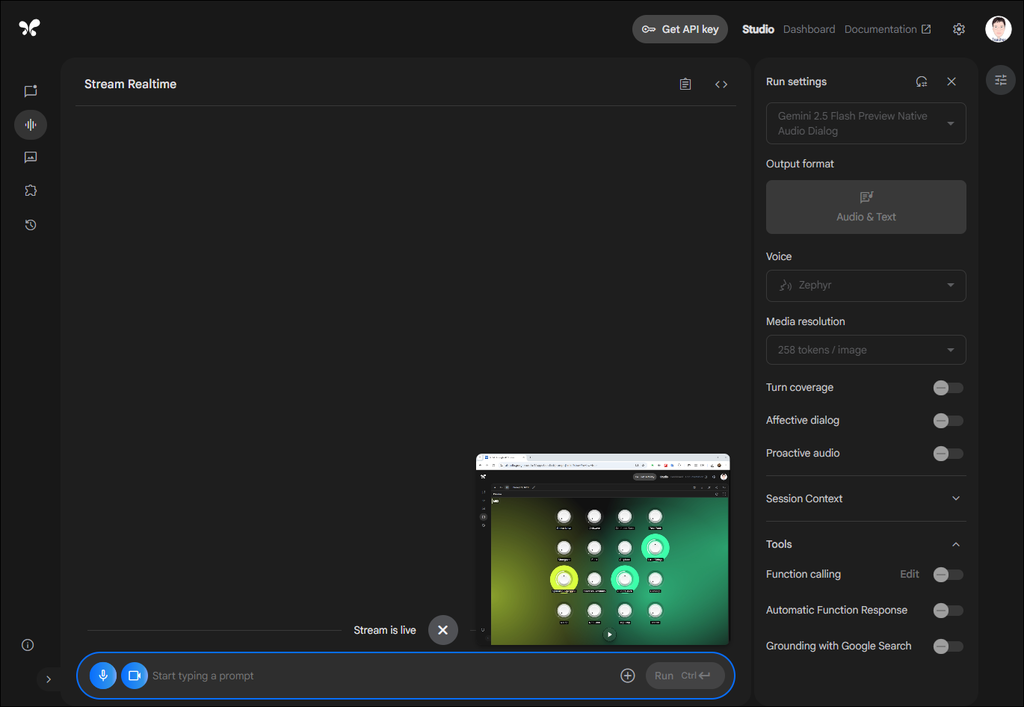Switch to the Dashboard tab
The image size is (1024, 707).
click(x=808, y=29)
